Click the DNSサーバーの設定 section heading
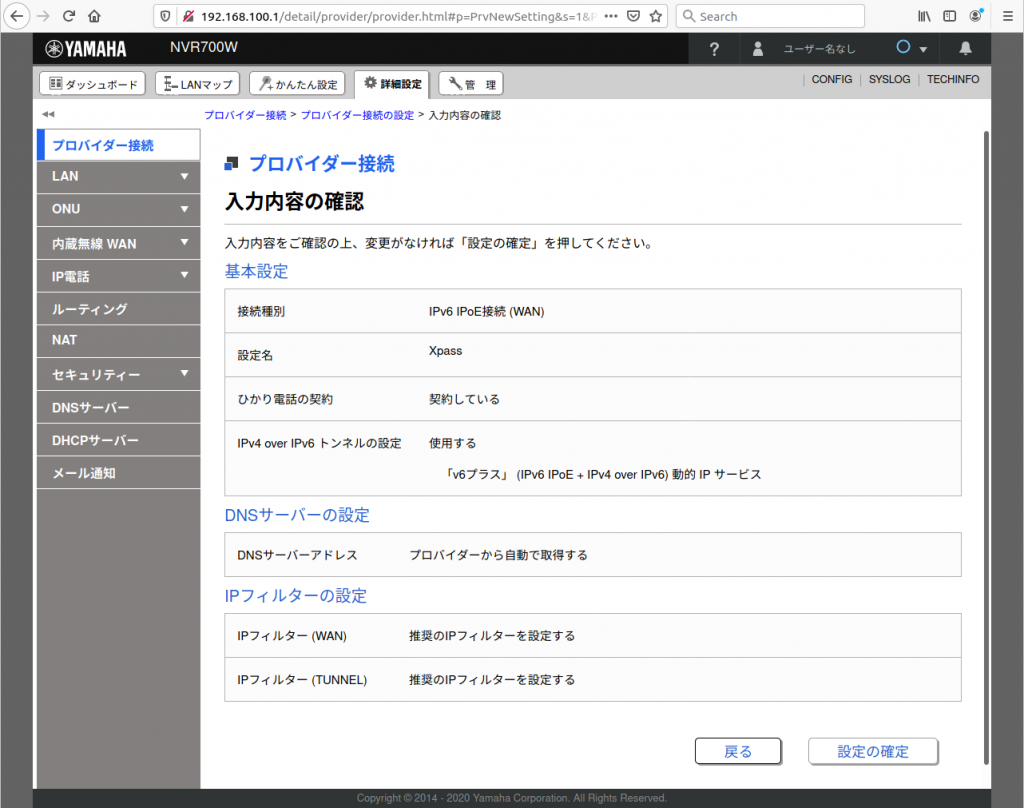 297,515
